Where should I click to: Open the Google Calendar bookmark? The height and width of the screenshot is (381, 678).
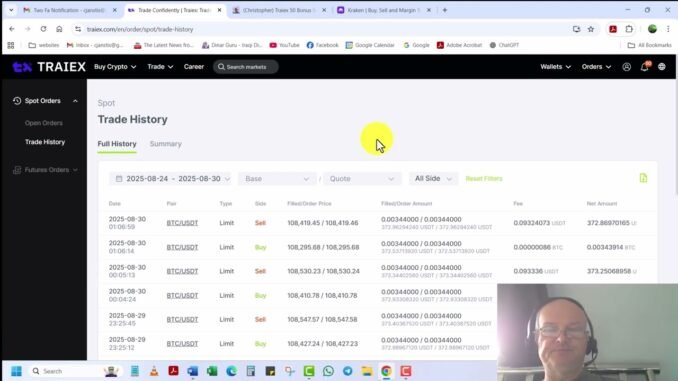pyautogui.click(x=370, y=45)
